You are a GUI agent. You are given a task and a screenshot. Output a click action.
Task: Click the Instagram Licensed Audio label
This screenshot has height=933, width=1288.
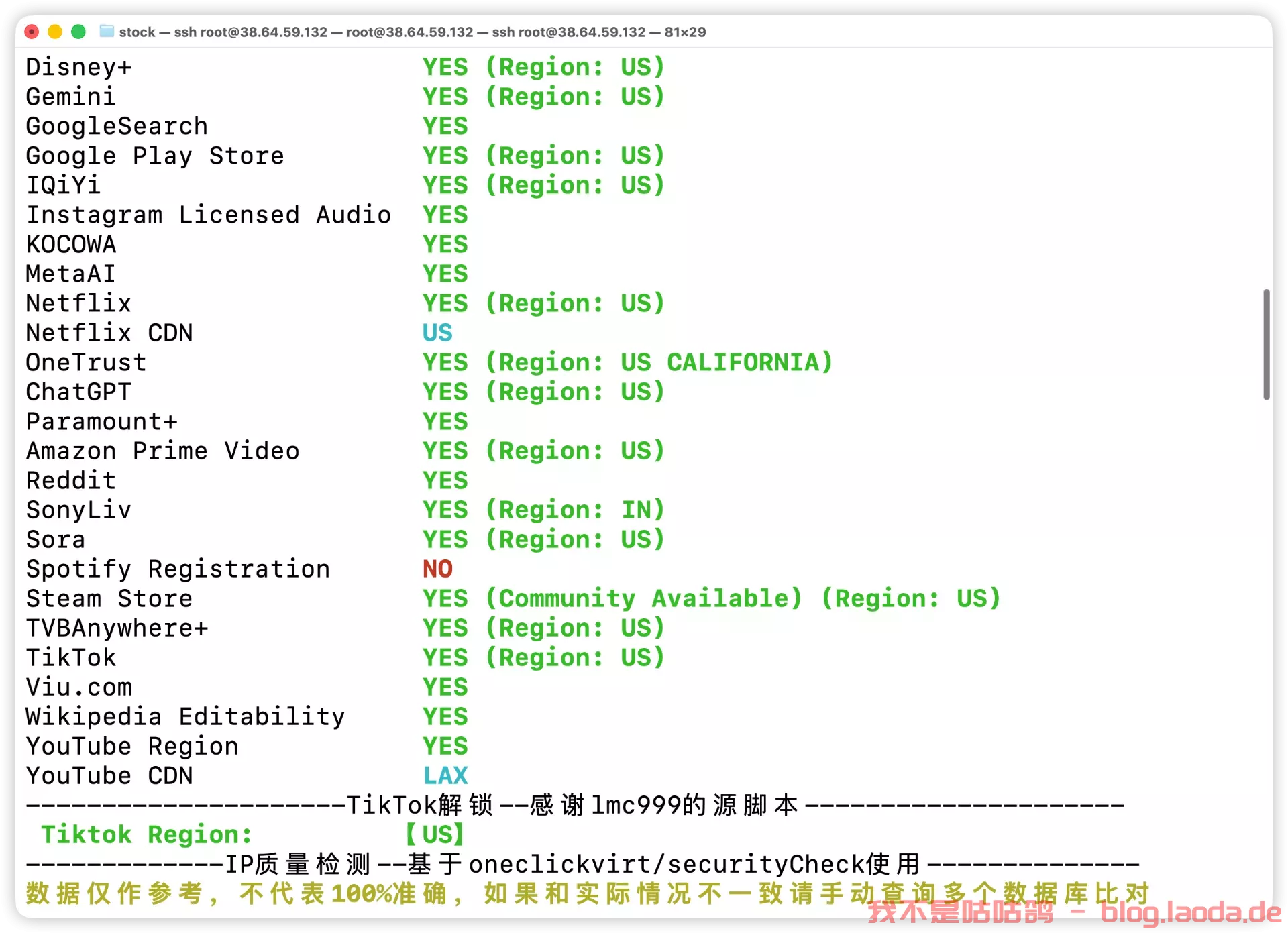pyautogui.click(x=209, y=215)
